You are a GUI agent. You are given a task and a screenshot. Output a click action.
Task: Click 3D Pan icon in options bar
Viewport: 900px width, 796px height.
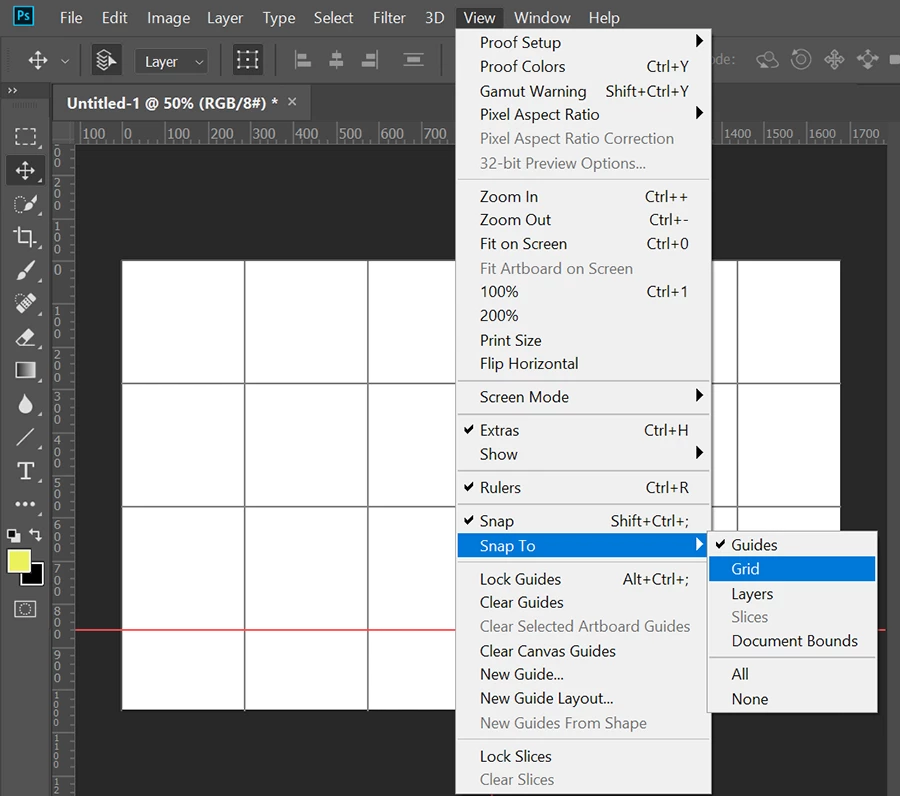(x=834, y=59)
